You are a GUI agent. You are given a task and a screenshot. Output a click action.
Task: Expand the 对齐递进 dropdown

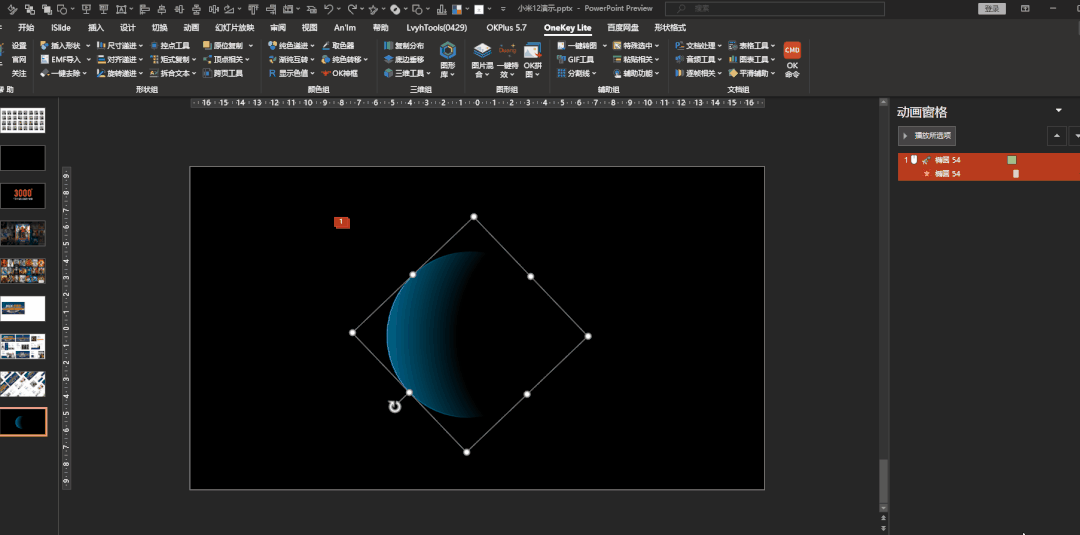tap(141, 59)
